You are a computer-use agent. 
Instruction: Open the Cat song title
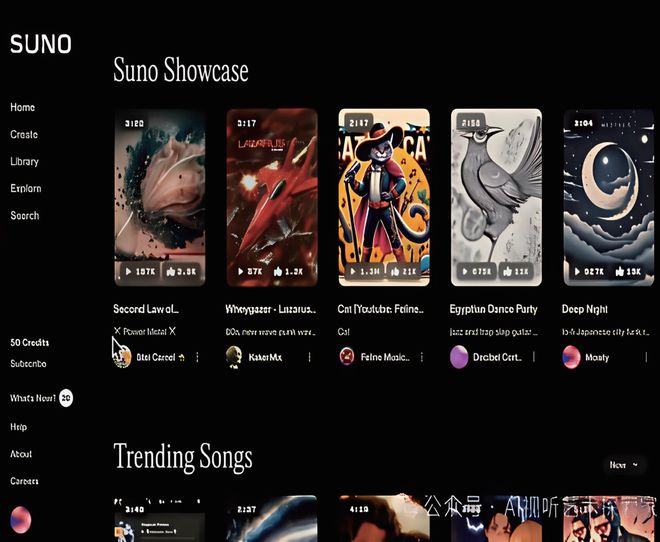click(381, 309)
